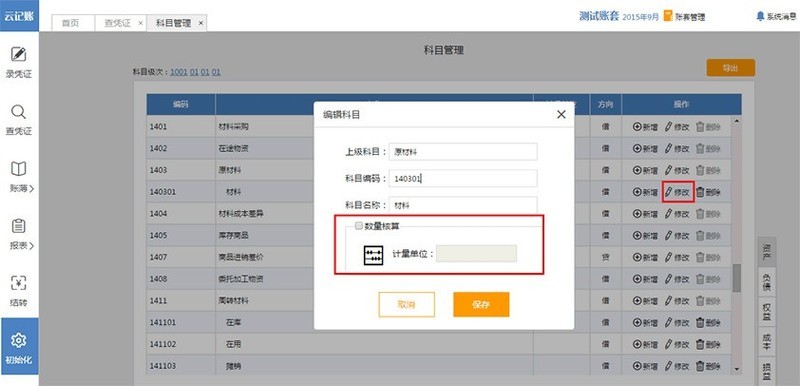
Task: Click 新增 in row 1408 委托加工物资
Action: 645,279
